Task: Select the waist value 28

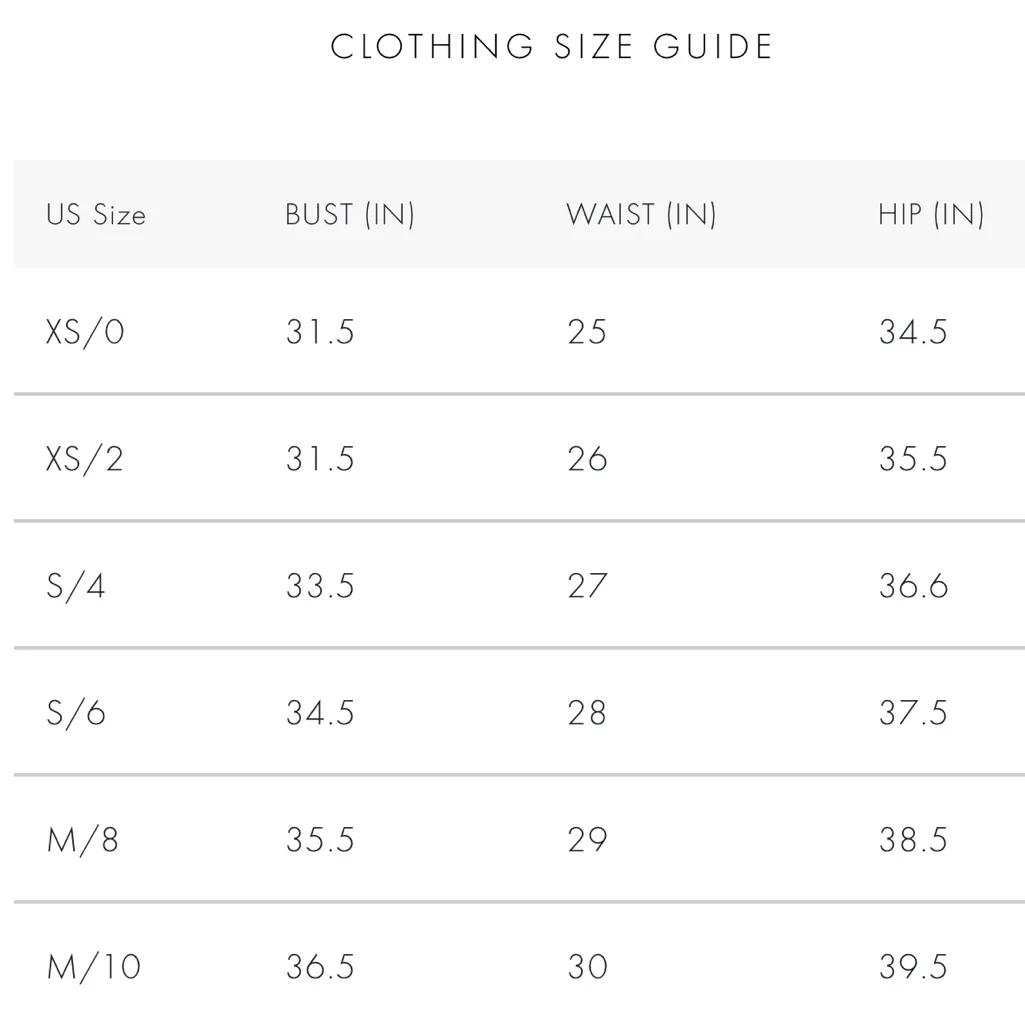Action: 587,713
